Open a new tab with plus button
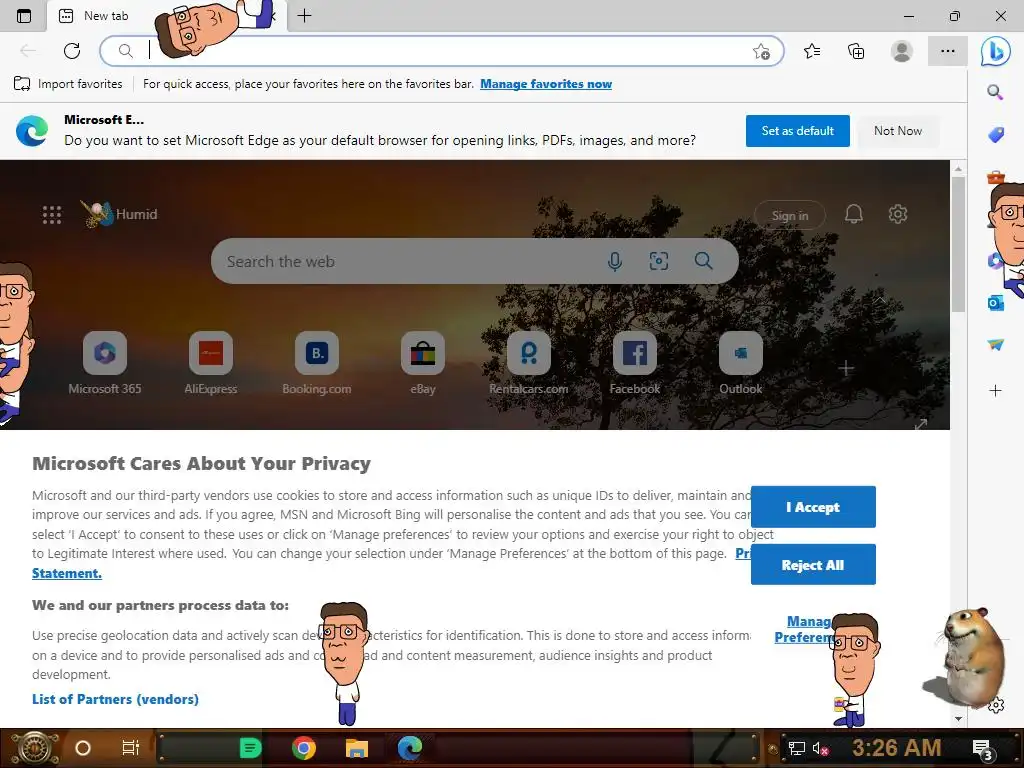Screen dimensions: 1024x768 pyautogui.click(x=304, y=16)
